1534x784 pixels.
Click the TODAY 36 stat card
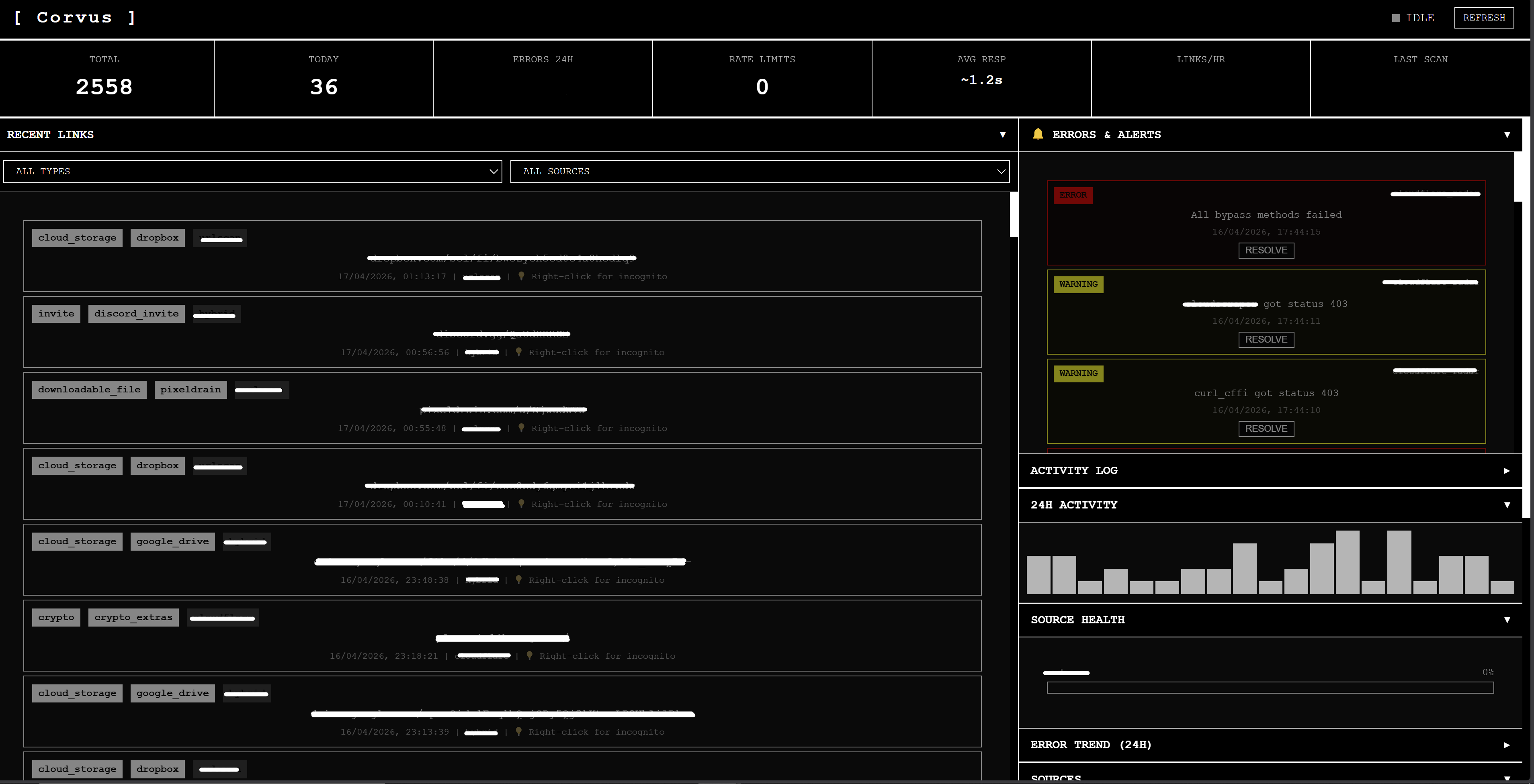[x=324, y=78]
